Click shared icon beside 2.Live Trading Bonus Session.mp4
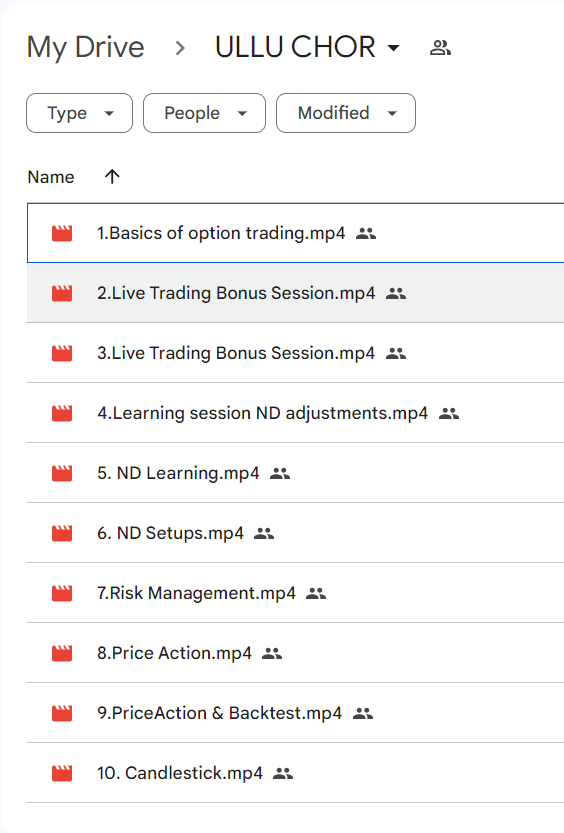Viewport: 564px width, 833px height. tap(396, 293)
